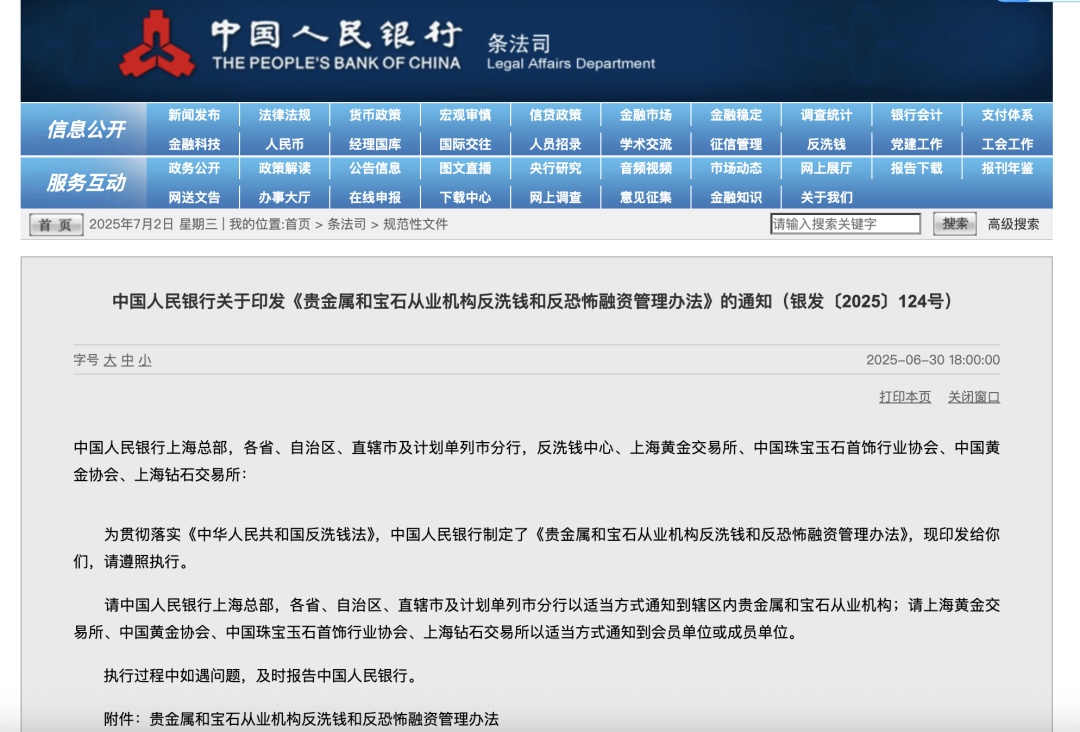Set font size to 小
Image resolution: width=1080 pixels, height=732 pixels.
tap(145, 360)
